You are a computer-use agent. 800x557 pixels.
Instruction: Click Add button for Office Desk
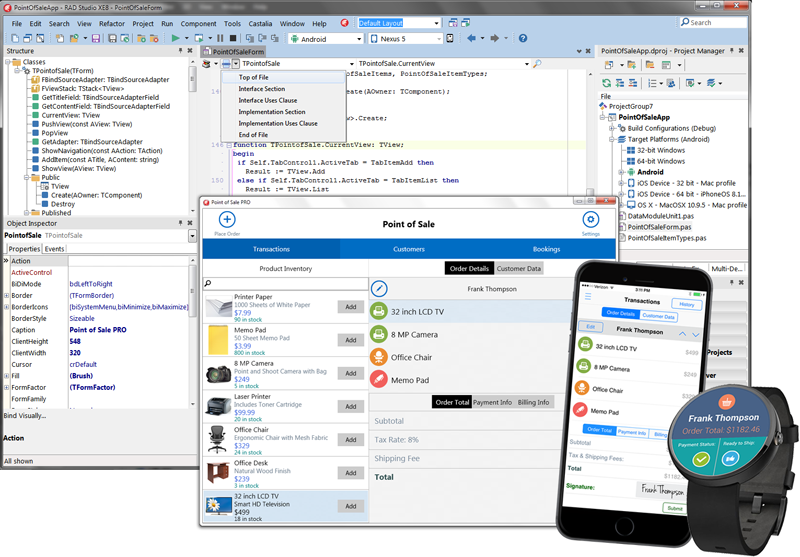pos(351,472)
